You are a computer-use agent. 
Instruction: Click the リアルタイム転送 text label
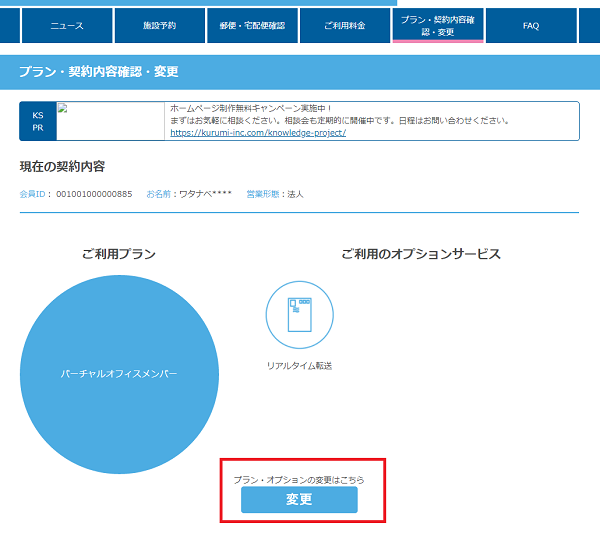pyautogui.click(x=299, y=366)
